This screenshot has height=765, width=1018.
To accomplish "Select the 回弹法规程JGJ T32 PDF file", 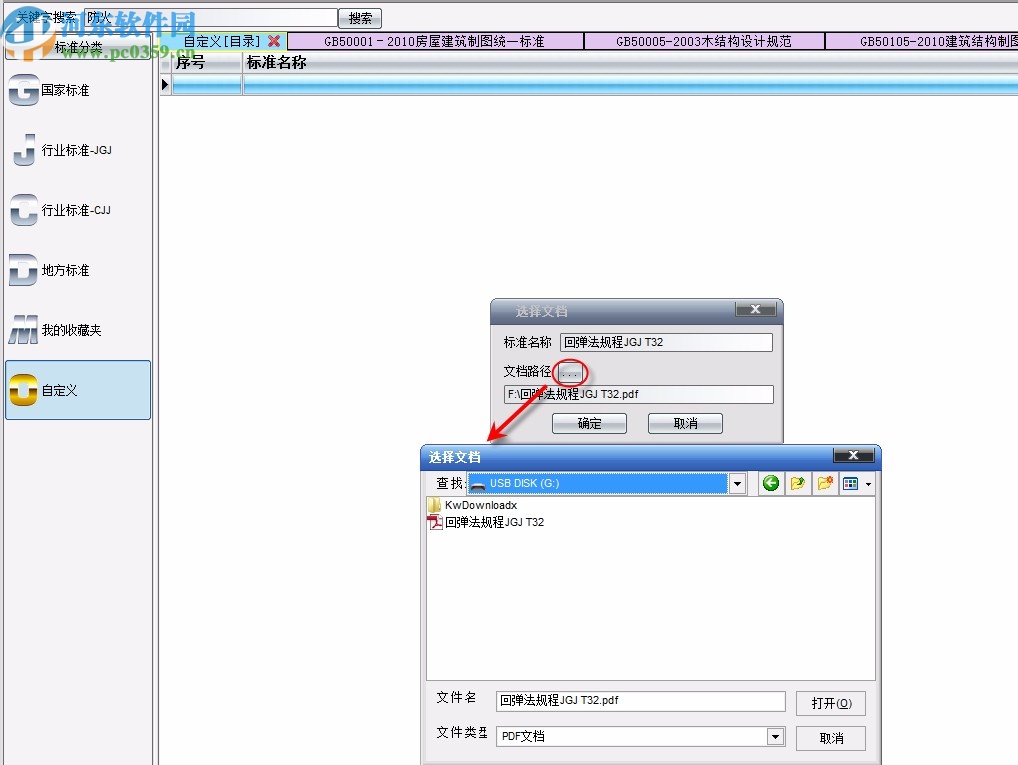I will (486, 522).
